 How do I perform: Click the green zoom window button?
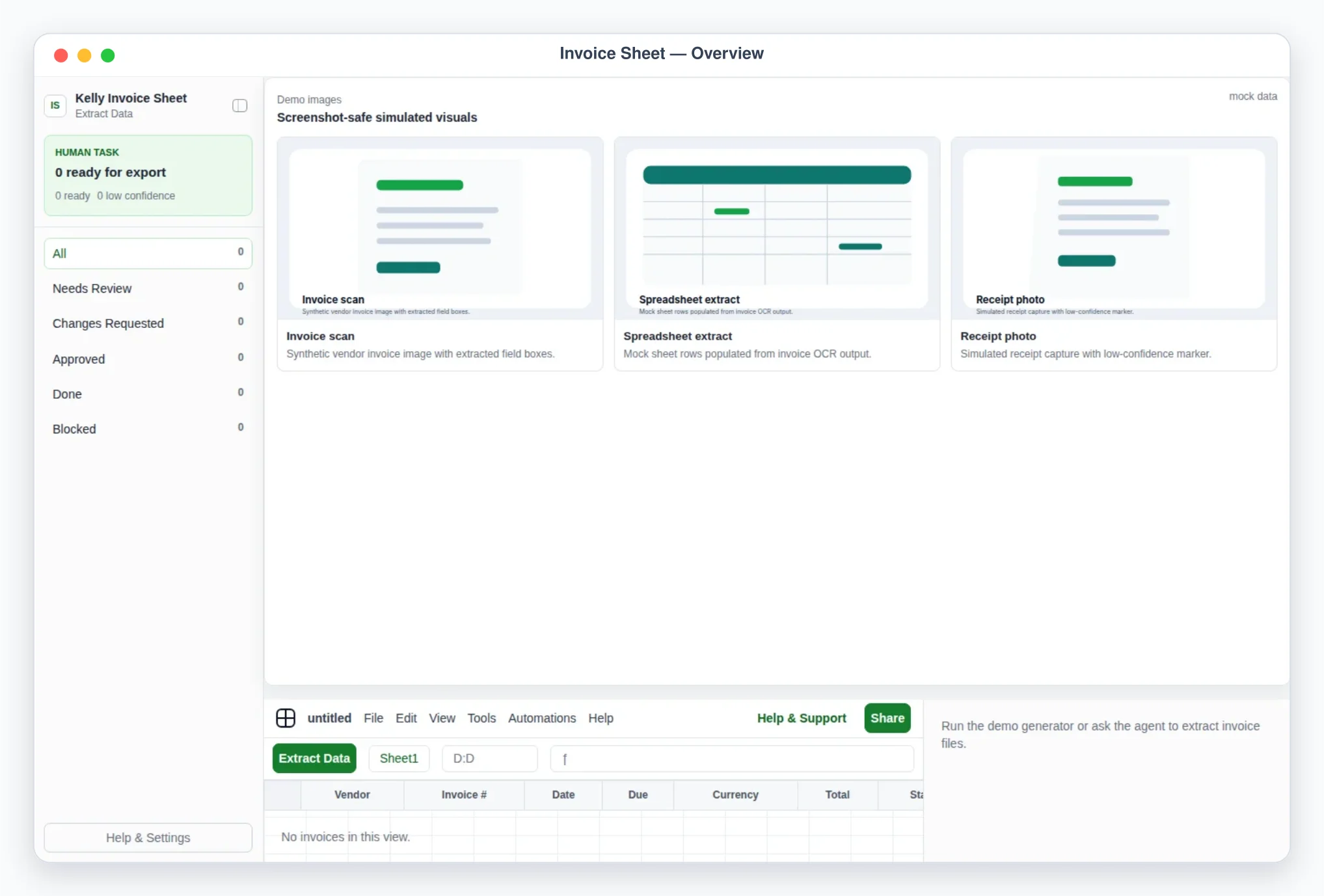(108, 55)
